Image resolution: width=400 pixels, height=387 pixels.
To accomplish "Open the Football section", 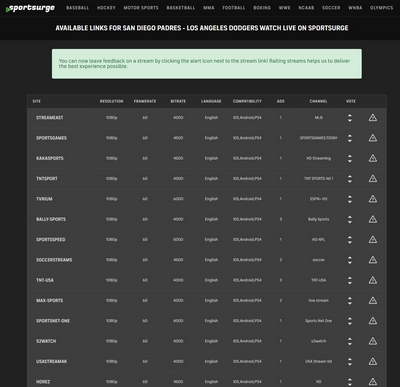I will 234,8.
